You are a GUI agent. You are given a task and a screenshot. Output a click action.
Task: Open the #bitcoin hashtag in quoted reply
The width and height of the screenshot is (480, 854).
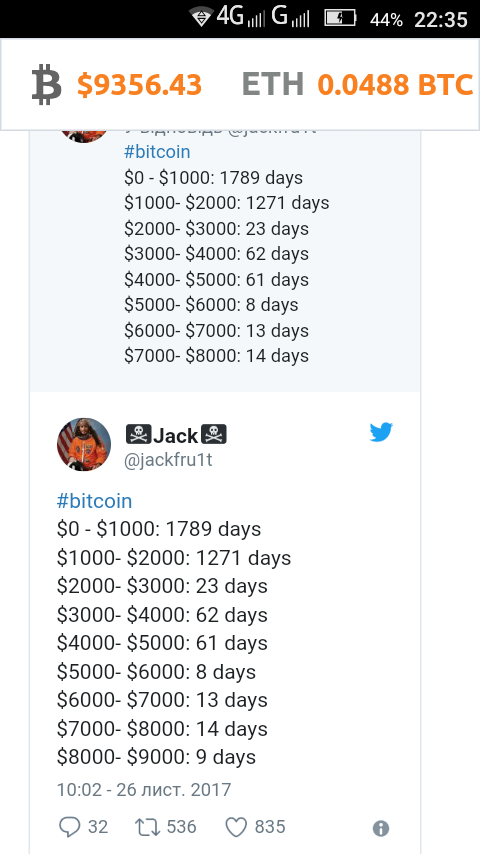(x=157, y=152)
